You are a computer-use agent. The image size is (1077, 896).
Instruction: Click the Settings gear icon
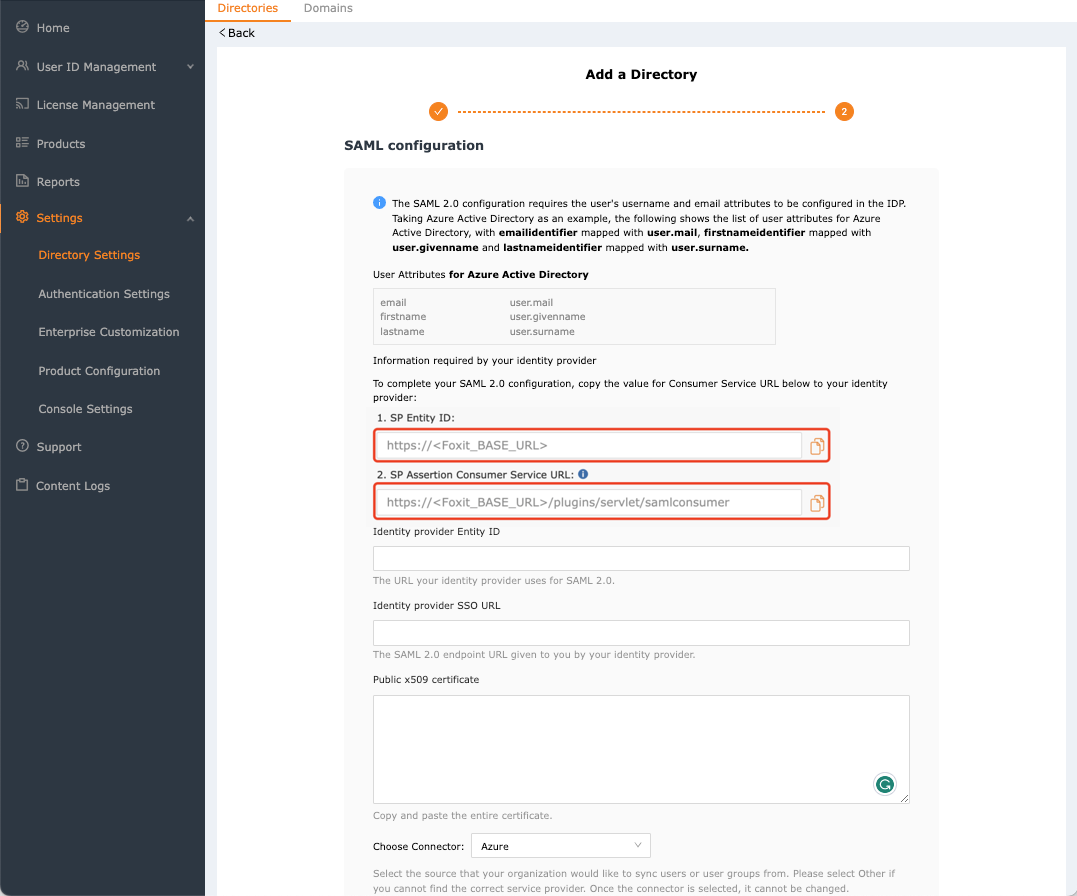21,217
